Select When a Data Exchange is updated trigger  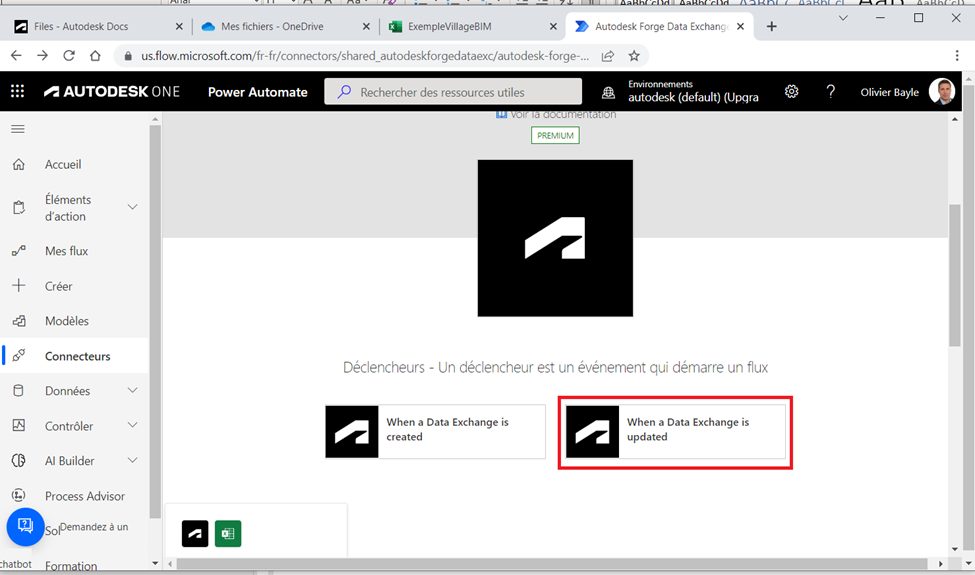coord(675,431)
